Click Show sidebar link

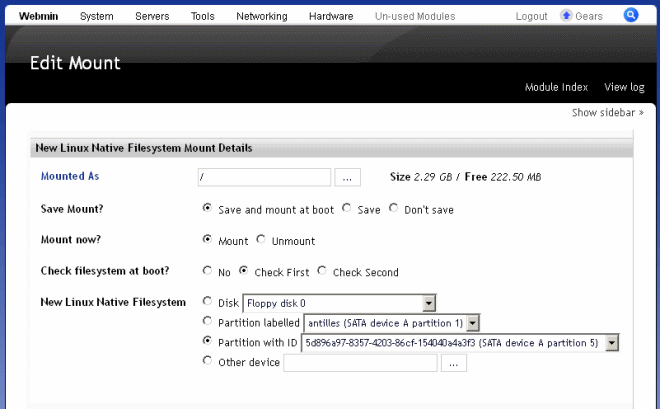click(x=607, y=113)
